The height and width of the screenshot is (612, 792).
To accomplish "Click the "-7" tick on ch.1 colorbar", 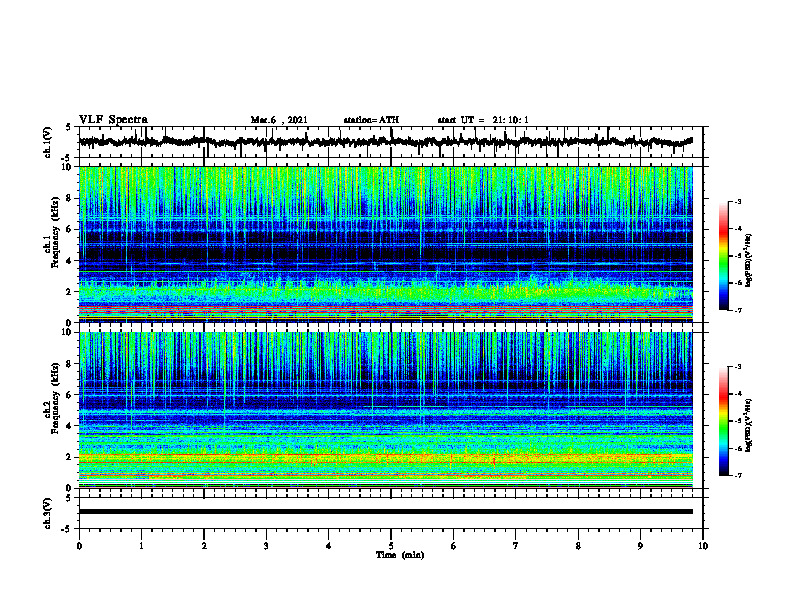I will point(737,310).
